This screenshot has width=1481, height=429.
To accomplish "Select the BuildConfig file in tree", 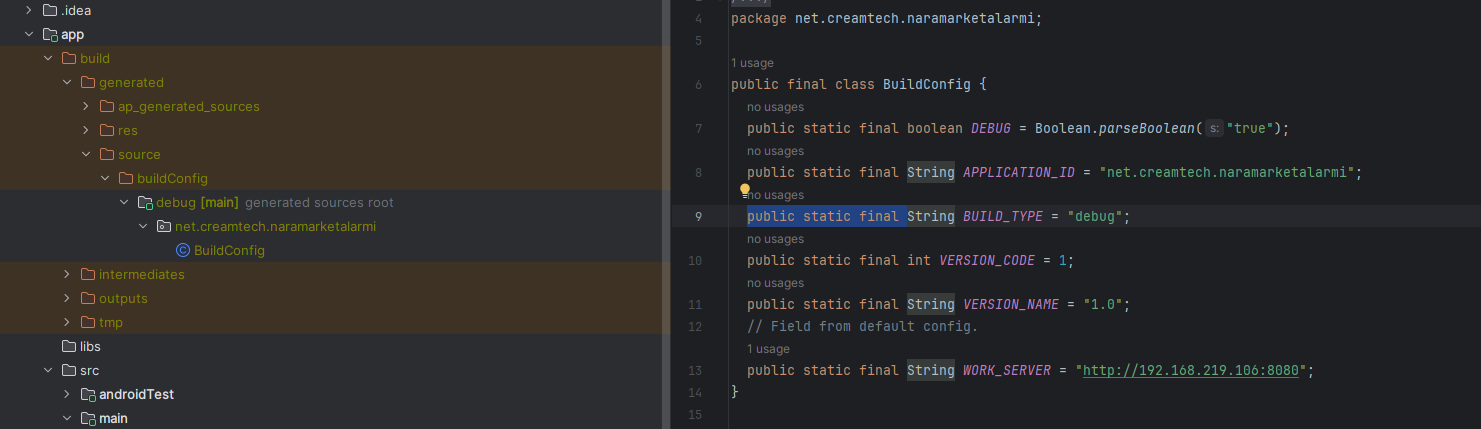I will tap(229, 250).
